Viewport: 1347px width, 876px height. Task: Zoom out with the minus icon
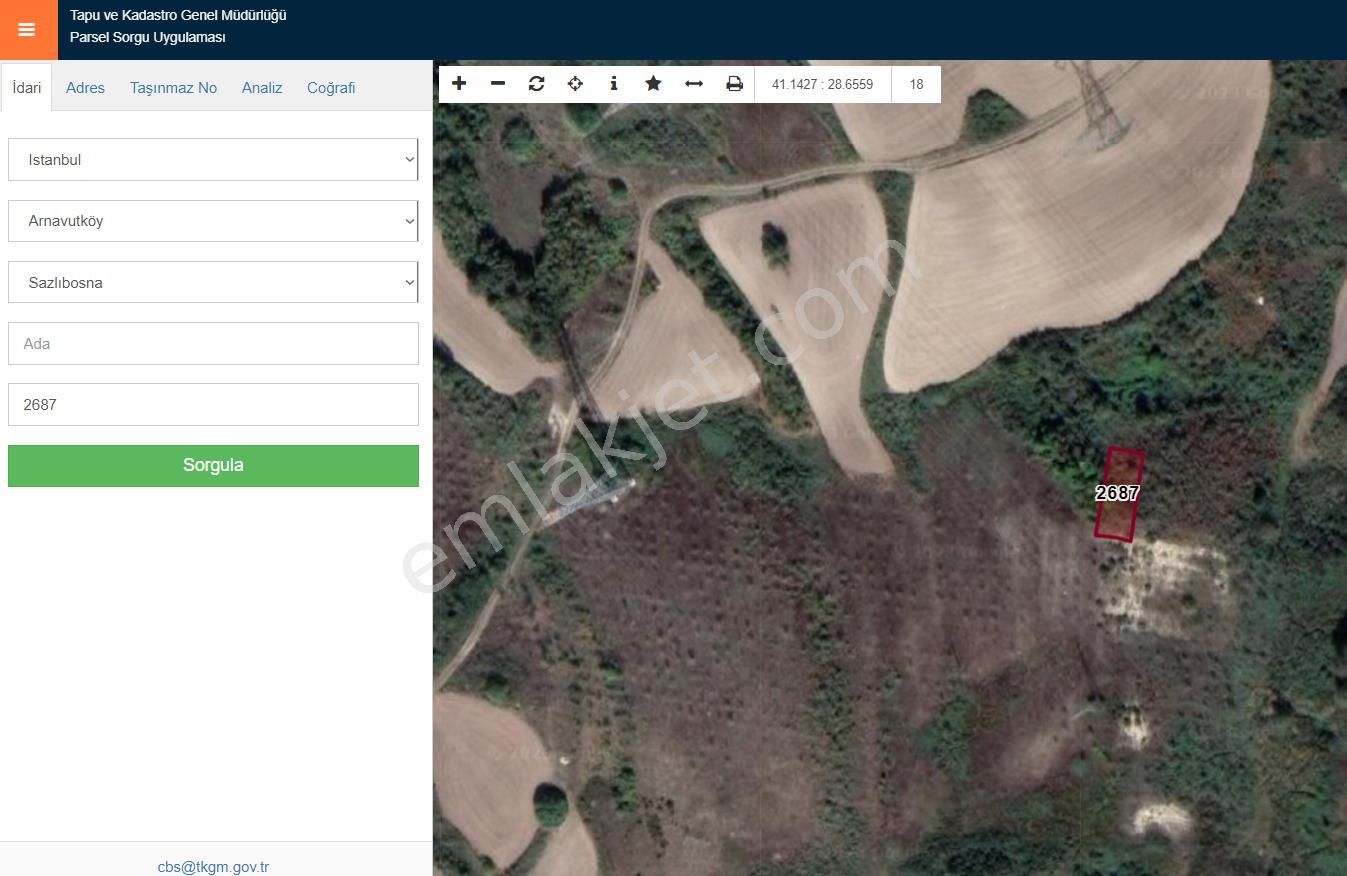(498, 84)
